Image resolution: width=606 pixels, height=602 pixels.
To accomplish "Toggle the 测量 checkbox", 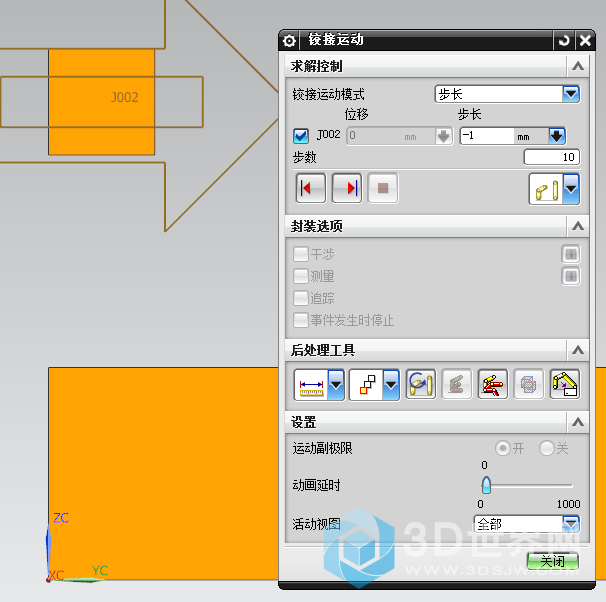I will click(x=301, y=276).
